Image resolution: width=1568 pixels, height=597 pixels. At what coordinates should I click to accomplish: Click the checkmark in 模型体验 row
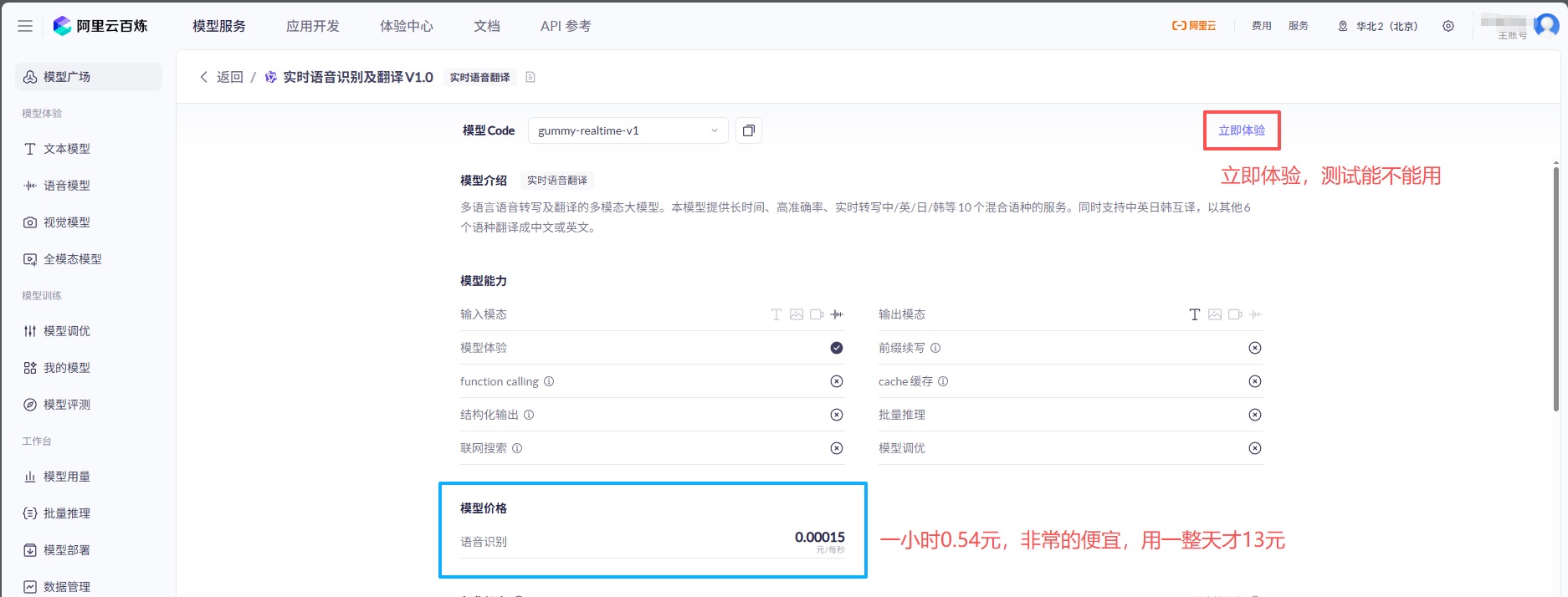tap(837, 348)
